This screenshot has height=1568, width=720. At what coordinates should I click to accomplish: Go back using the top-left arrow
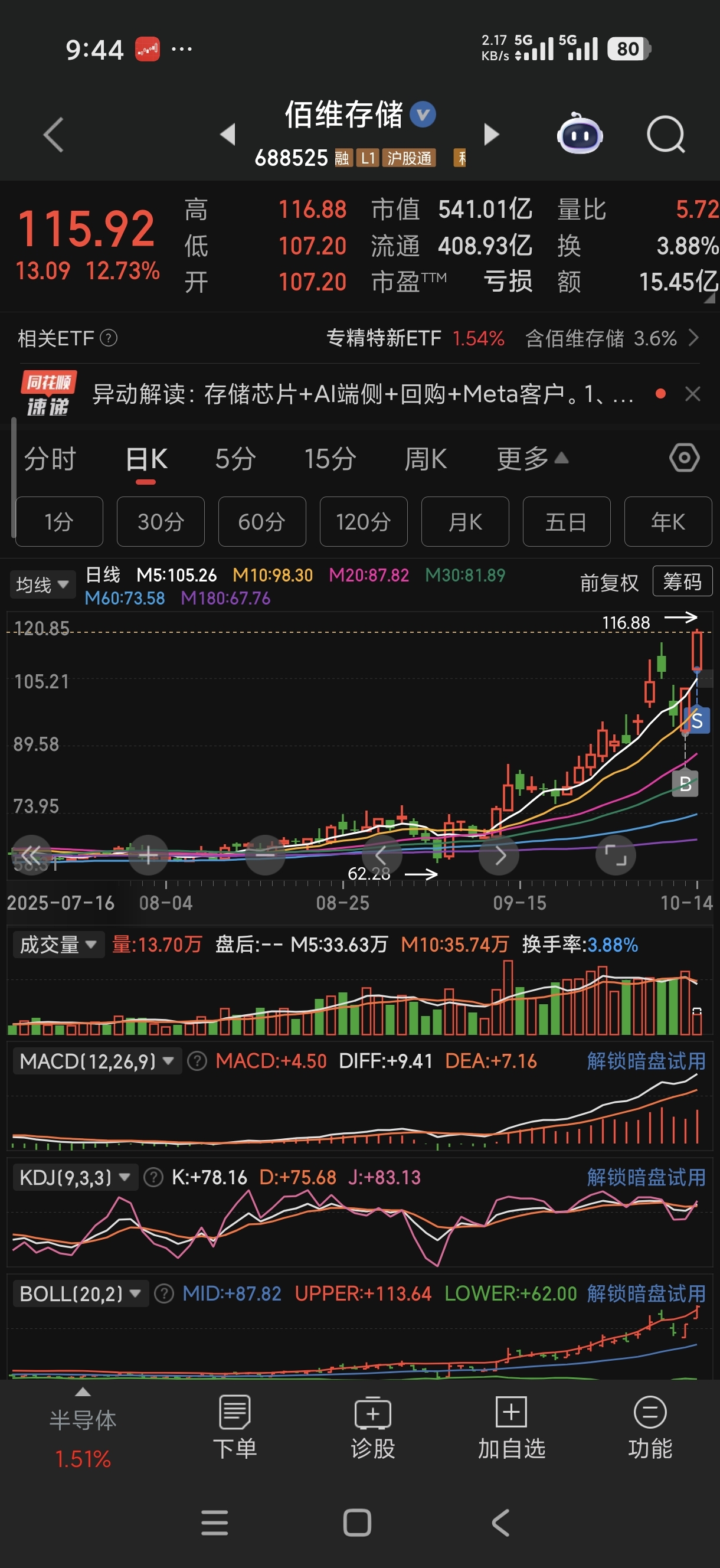54,135
